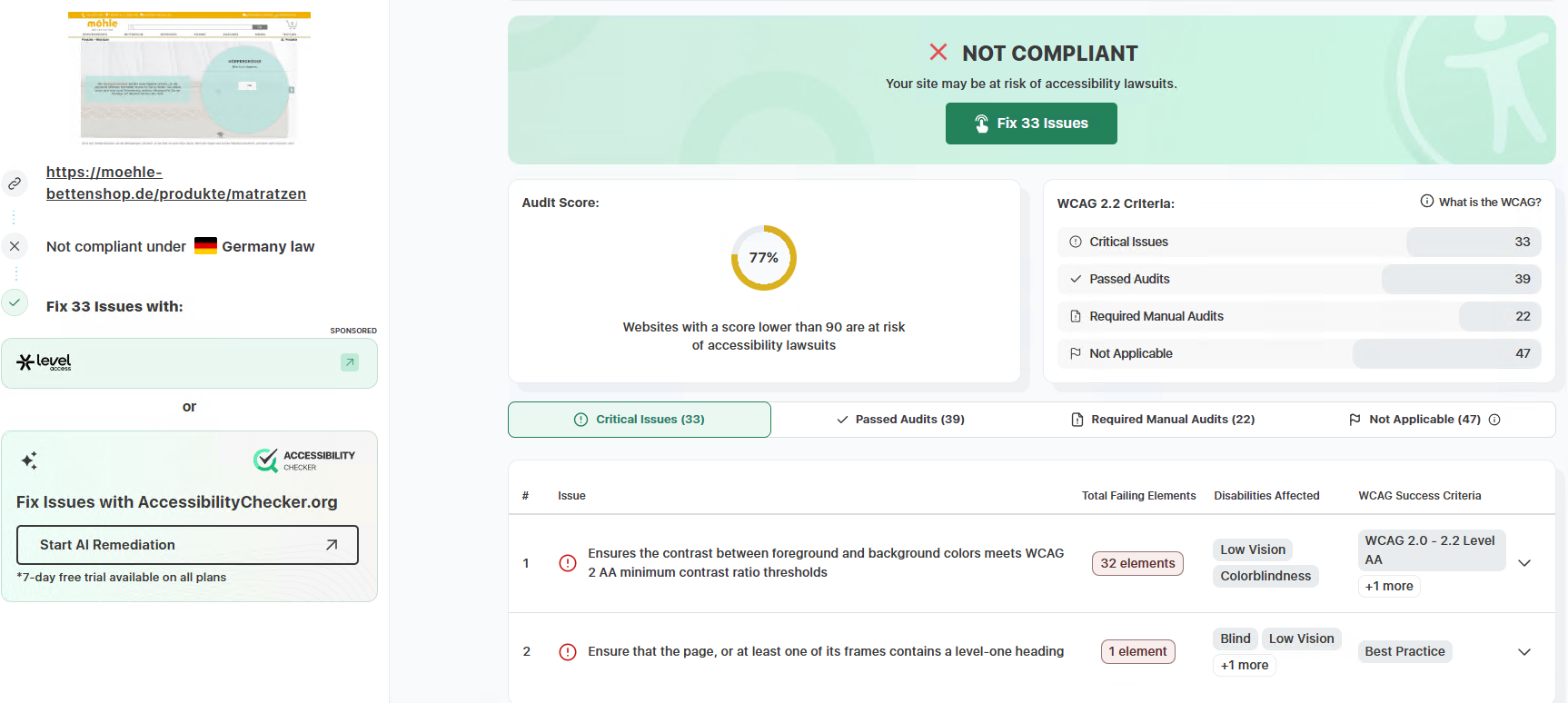Viewport: 1568px width, 703px height.
Task: Click the AccessibilityChecker logo
Action: click(304, 460)
